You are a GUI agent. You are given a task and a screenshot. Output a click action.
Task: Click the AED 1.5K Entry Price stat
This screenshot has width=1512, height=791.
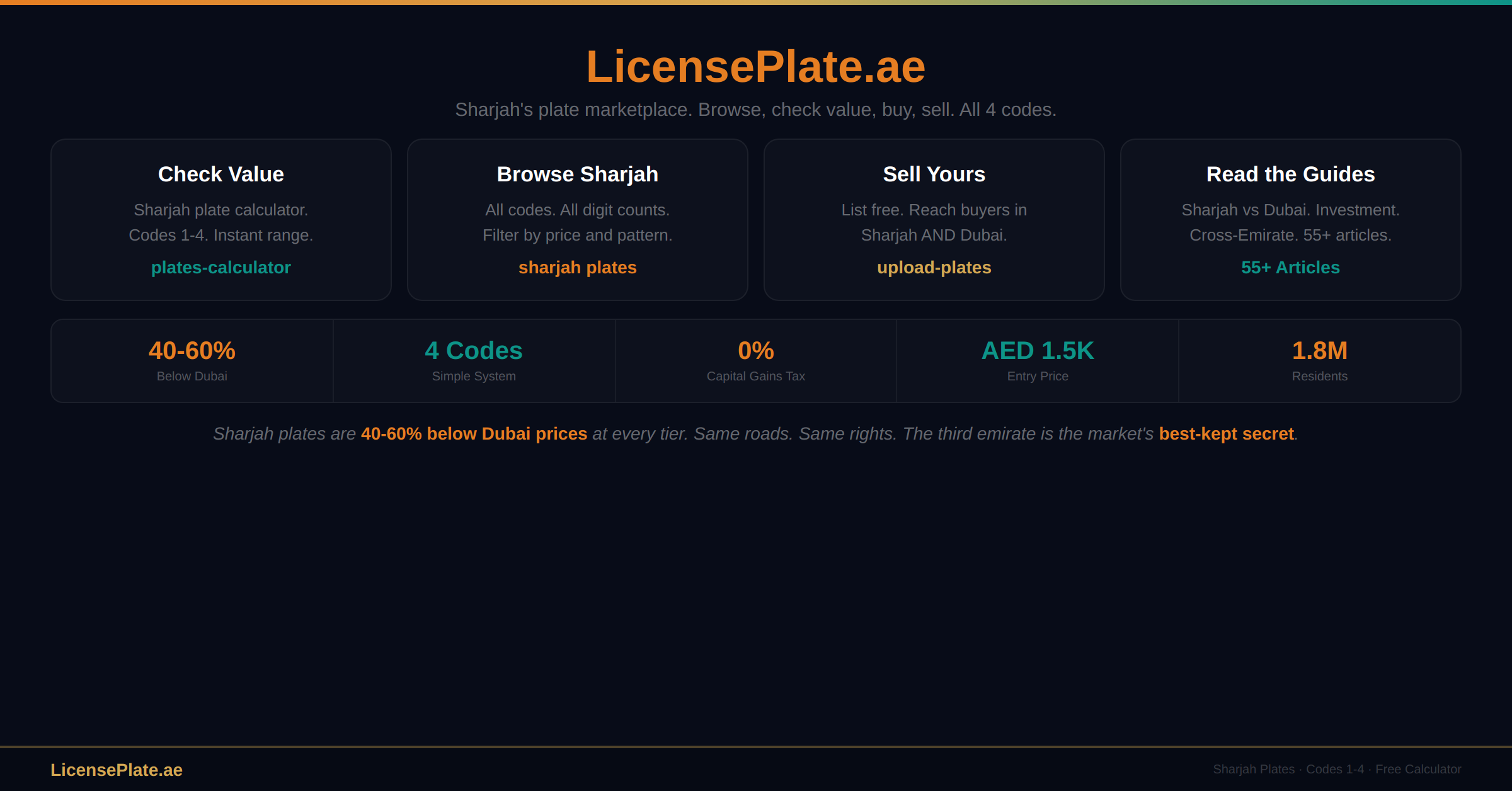tap(1038, 360)
